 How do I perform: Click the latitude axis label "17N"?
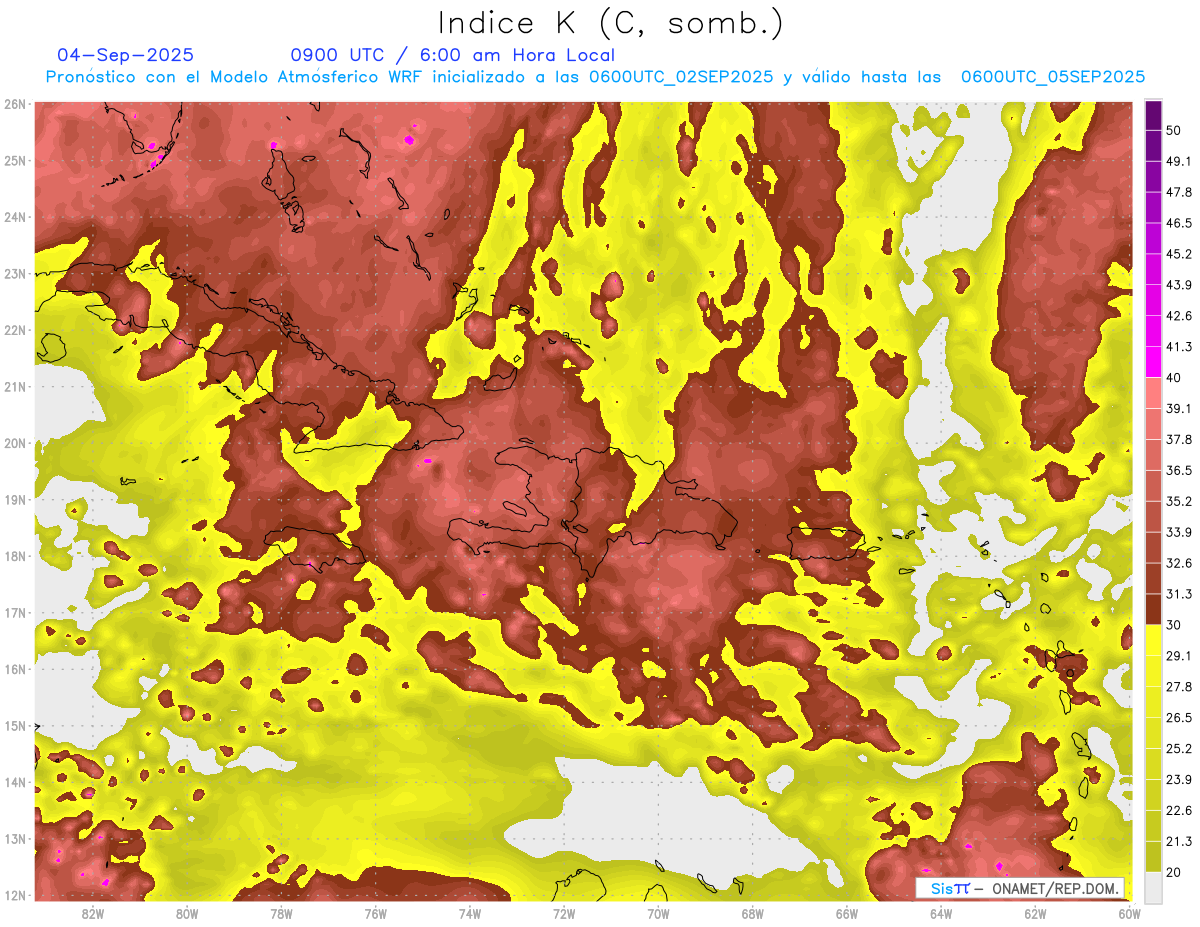pyautogui.click(x=14, y=613)
